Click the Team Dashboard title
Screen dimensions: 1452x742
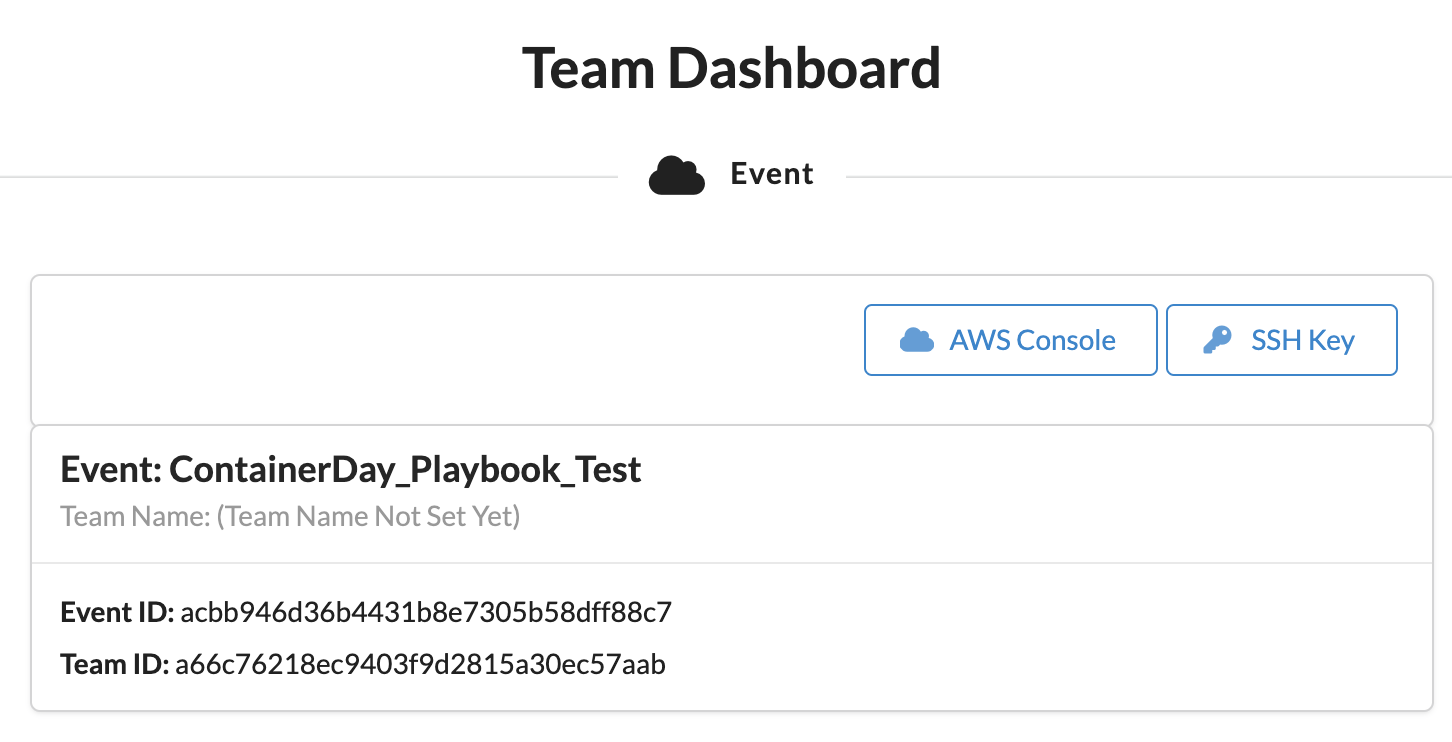coord(731,68)
